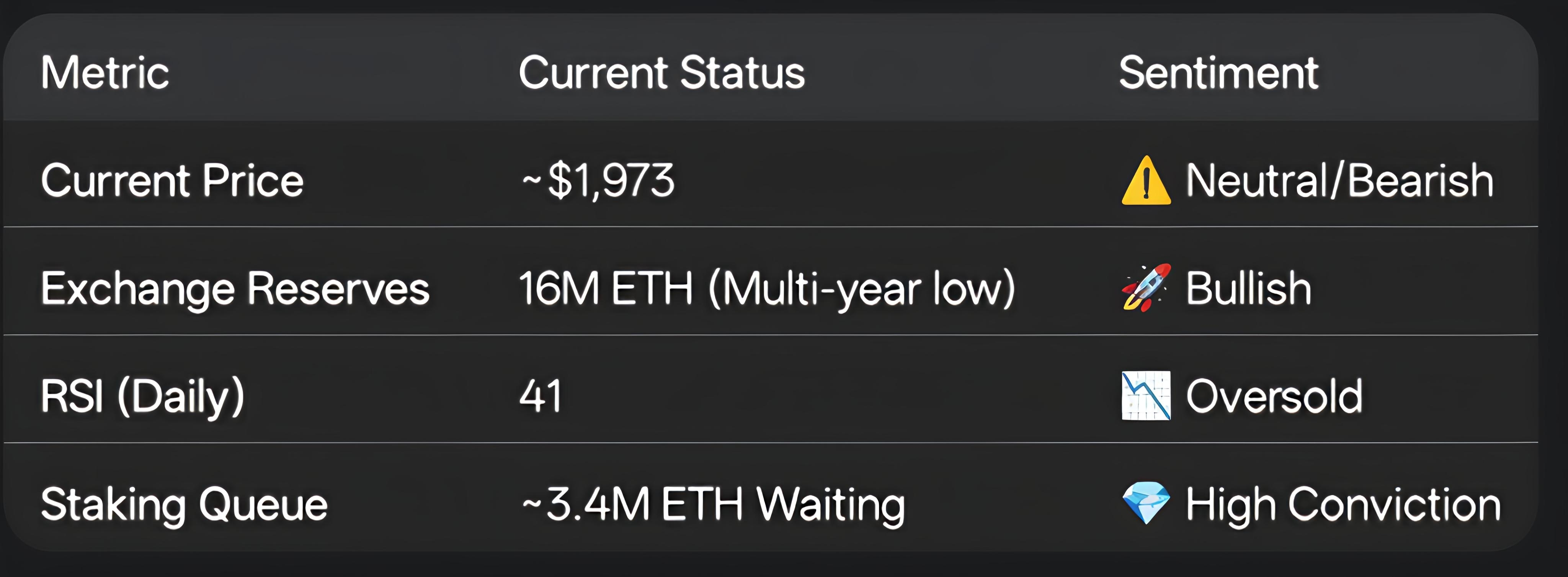Image resolution: width=1568 pixels, height=577 pixels.
Task: Click the High Conviction sentiment text
Action: [x=1343, y=505]
